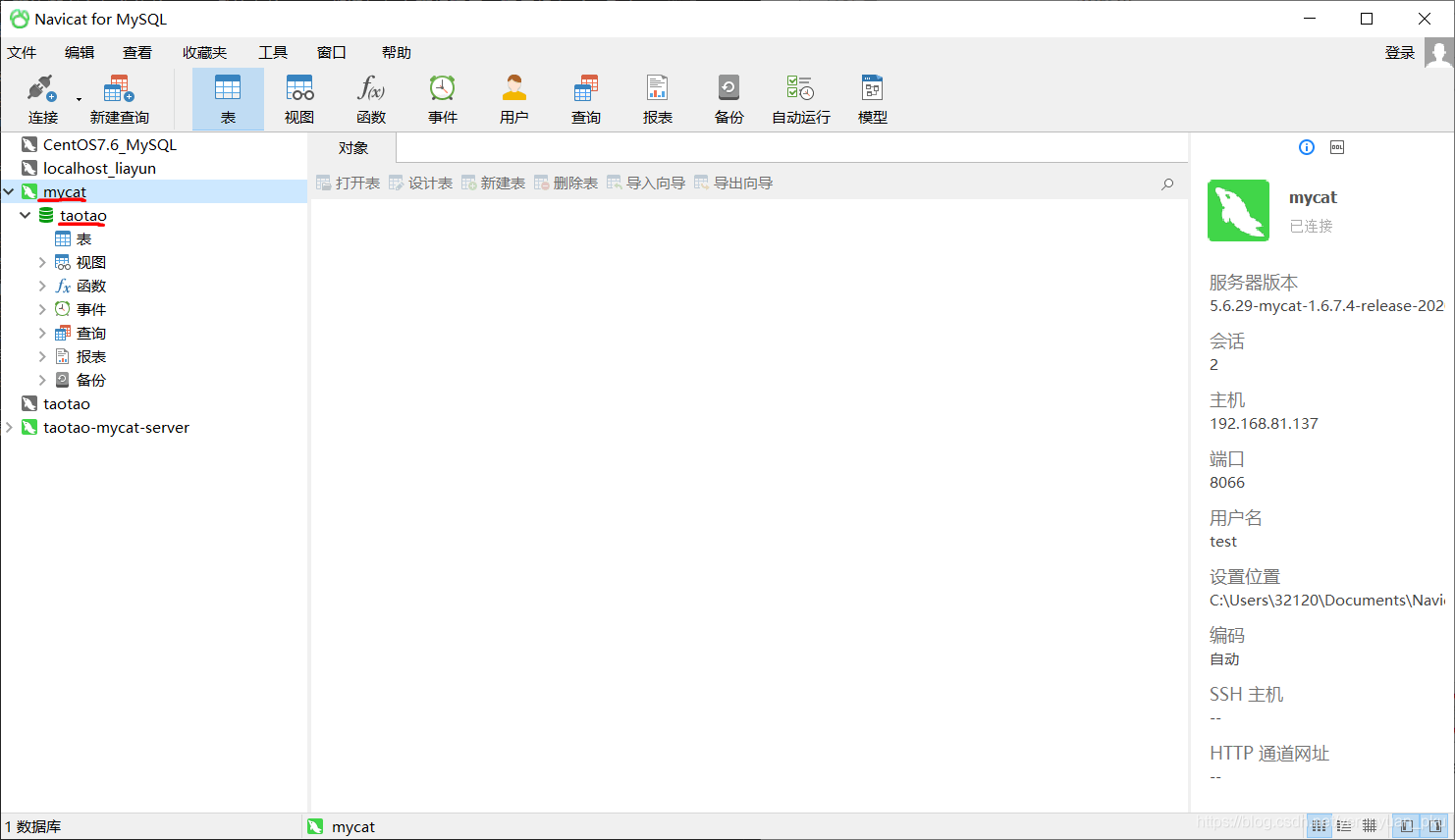Open the 帮助 menu
The height and width of the screenshot is (840, 1455).
point(397,53)
